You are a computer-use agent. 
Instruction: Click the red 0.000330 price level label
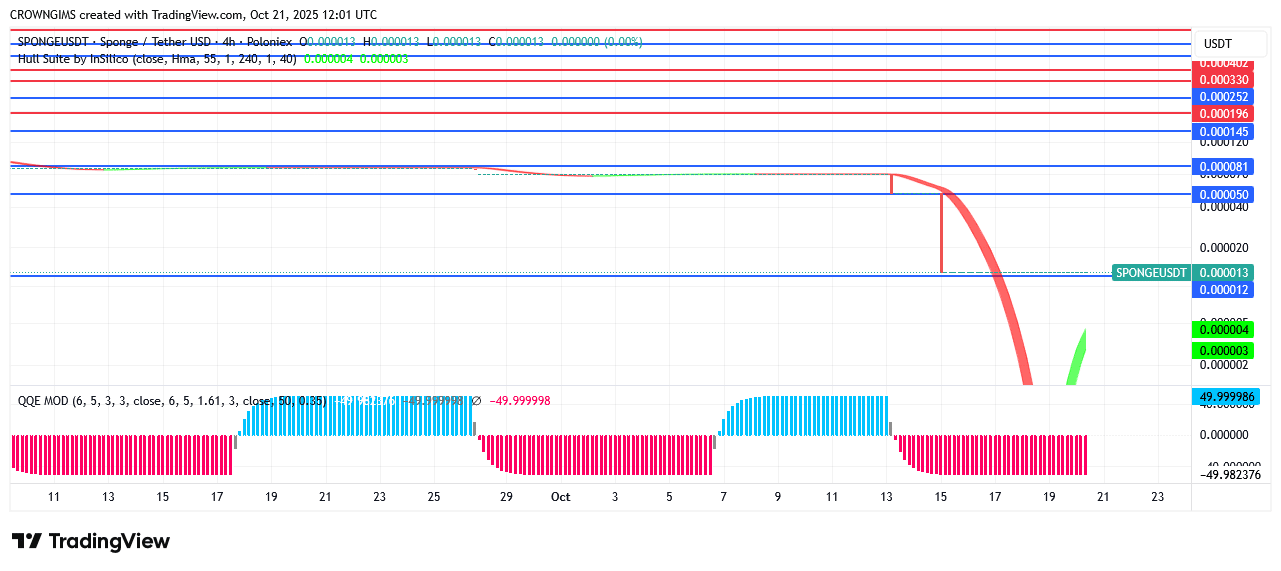[x=1223, y=80]
